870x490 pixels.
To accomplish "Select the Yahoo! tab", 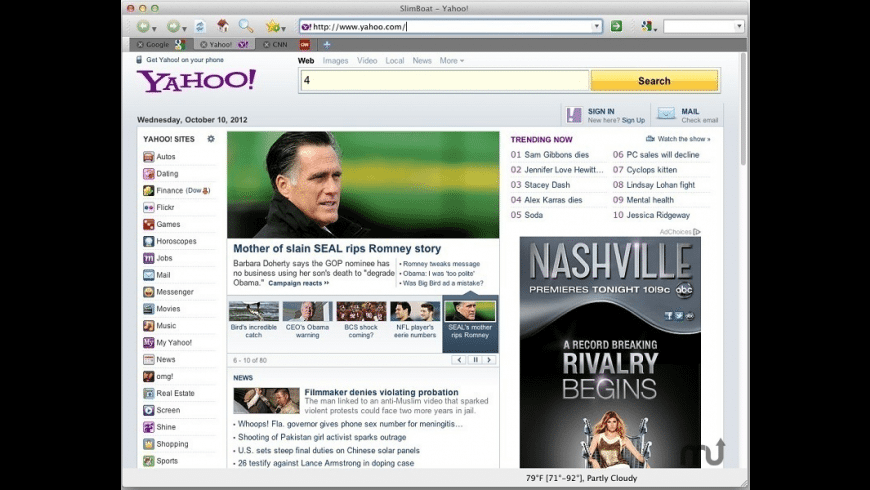I will [226, 44].
